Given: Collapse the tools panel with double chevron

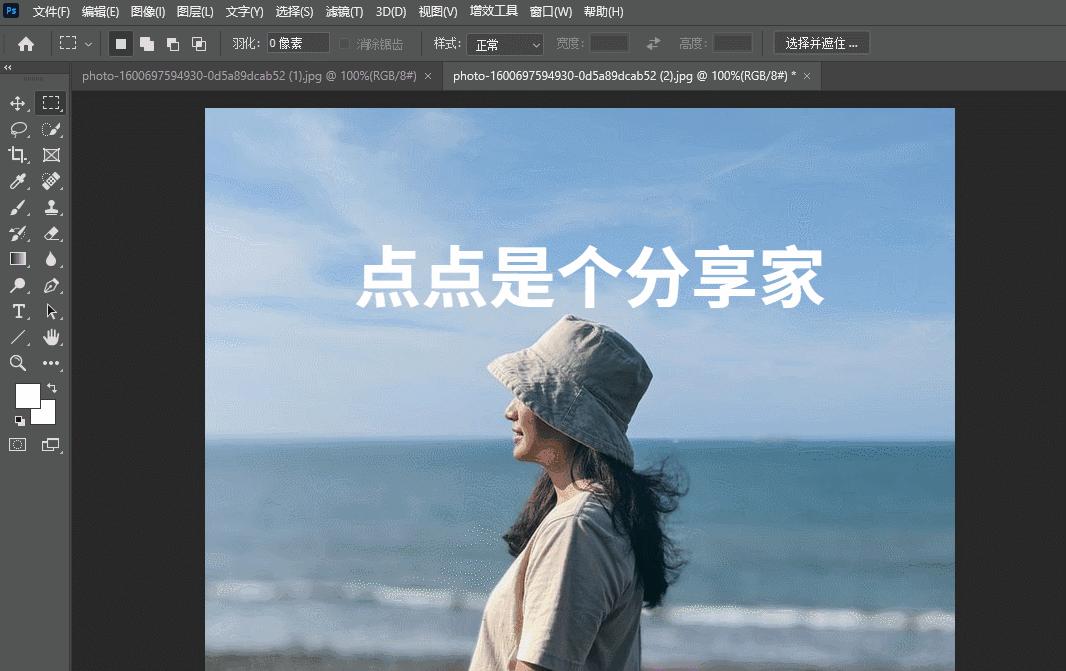Looking at the screenshot, I should pos(7,68).
